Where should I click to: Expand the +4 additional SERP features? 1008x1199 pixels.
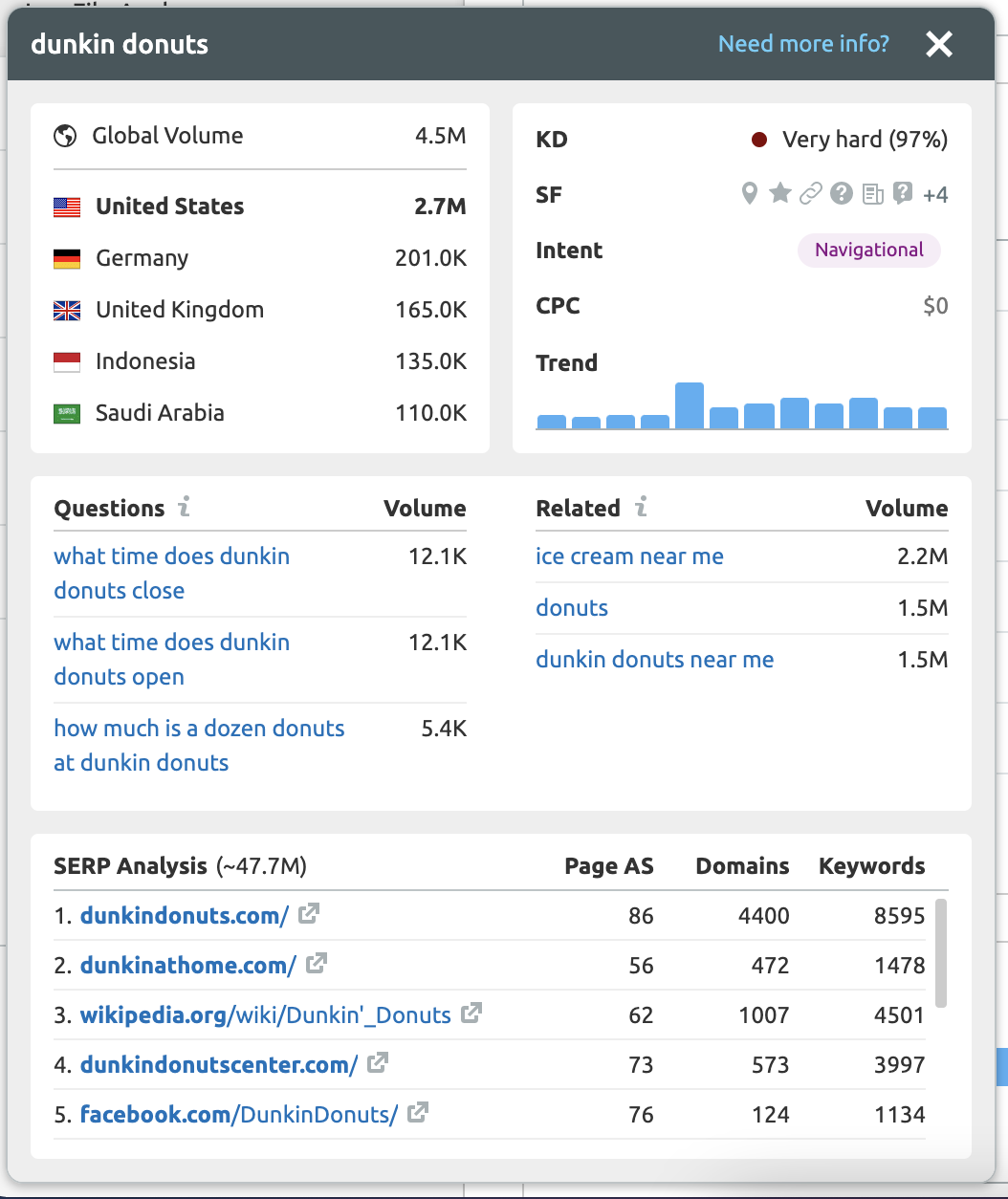[935, 195]
